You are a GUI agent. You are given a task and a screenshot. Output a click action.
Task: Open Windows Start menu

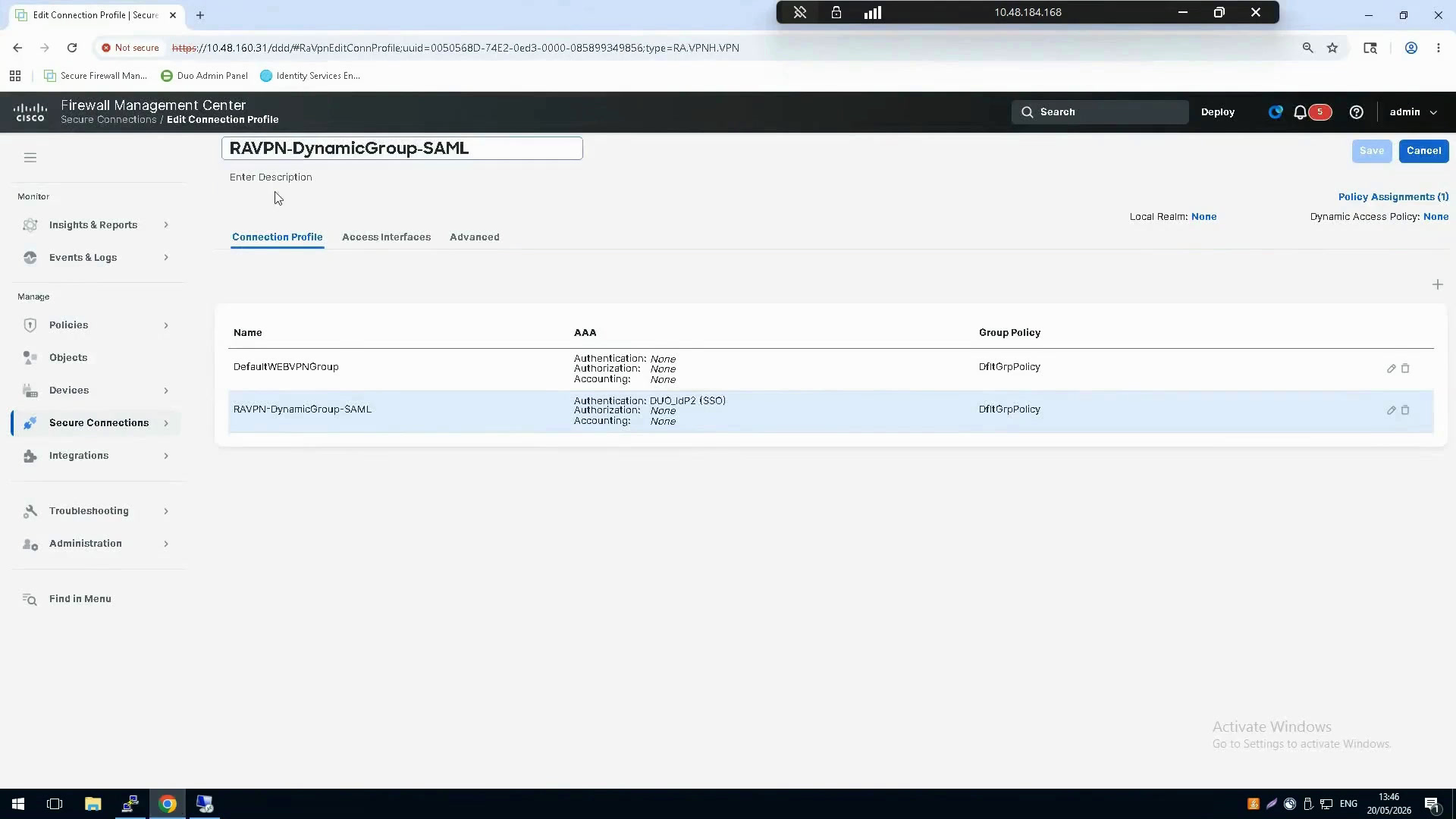[x=18, y=804]
